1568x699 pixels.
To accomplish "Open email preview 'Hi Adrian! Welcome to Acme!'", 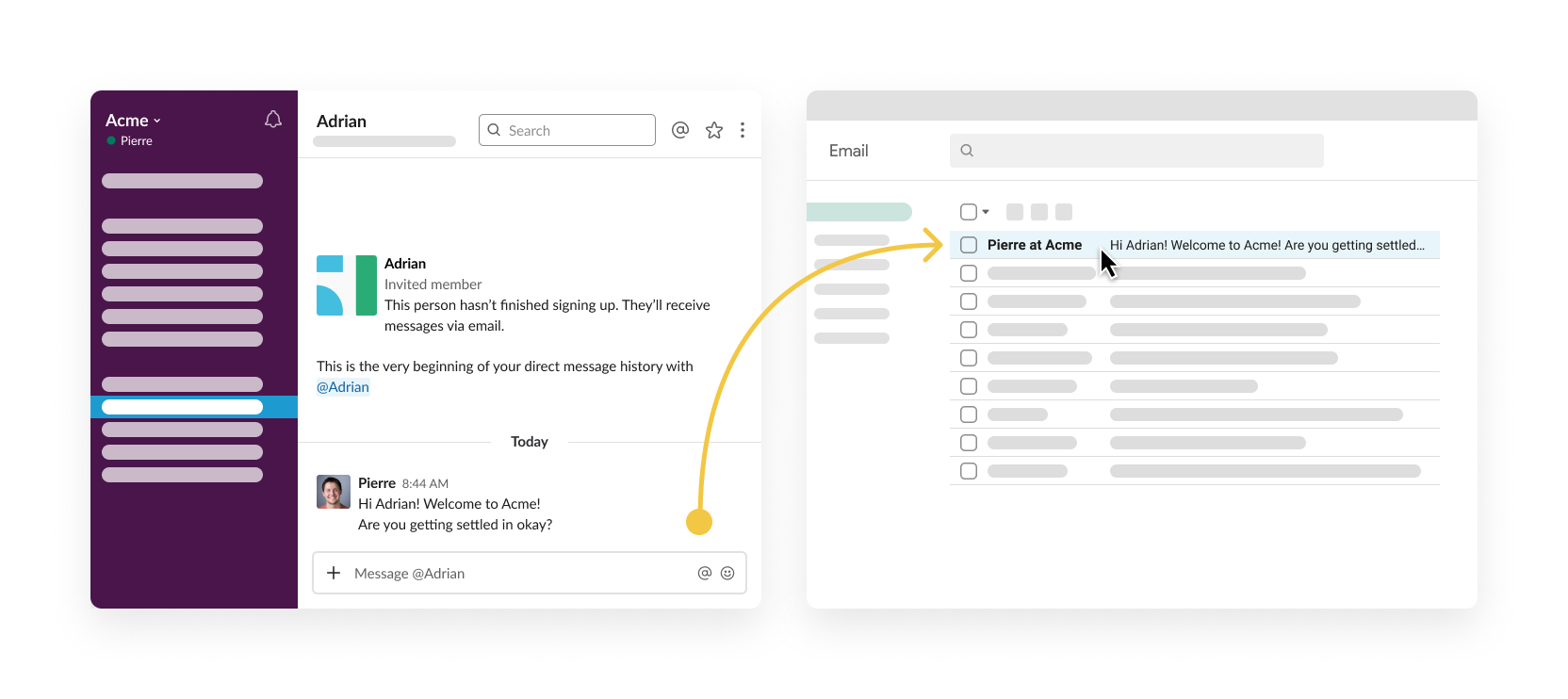I will point(1267,245).
